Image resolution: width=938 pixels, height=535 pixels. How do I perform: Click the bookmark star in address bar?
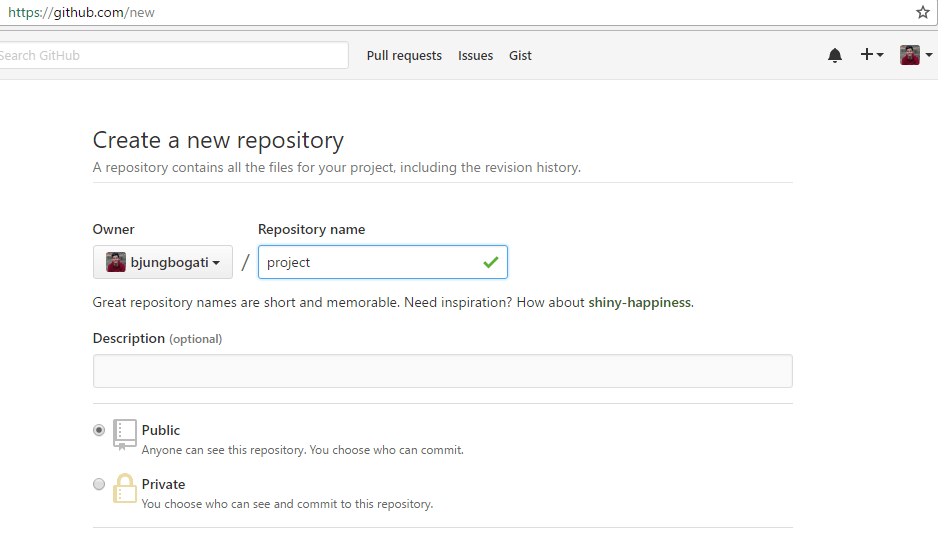pos(922,13)
